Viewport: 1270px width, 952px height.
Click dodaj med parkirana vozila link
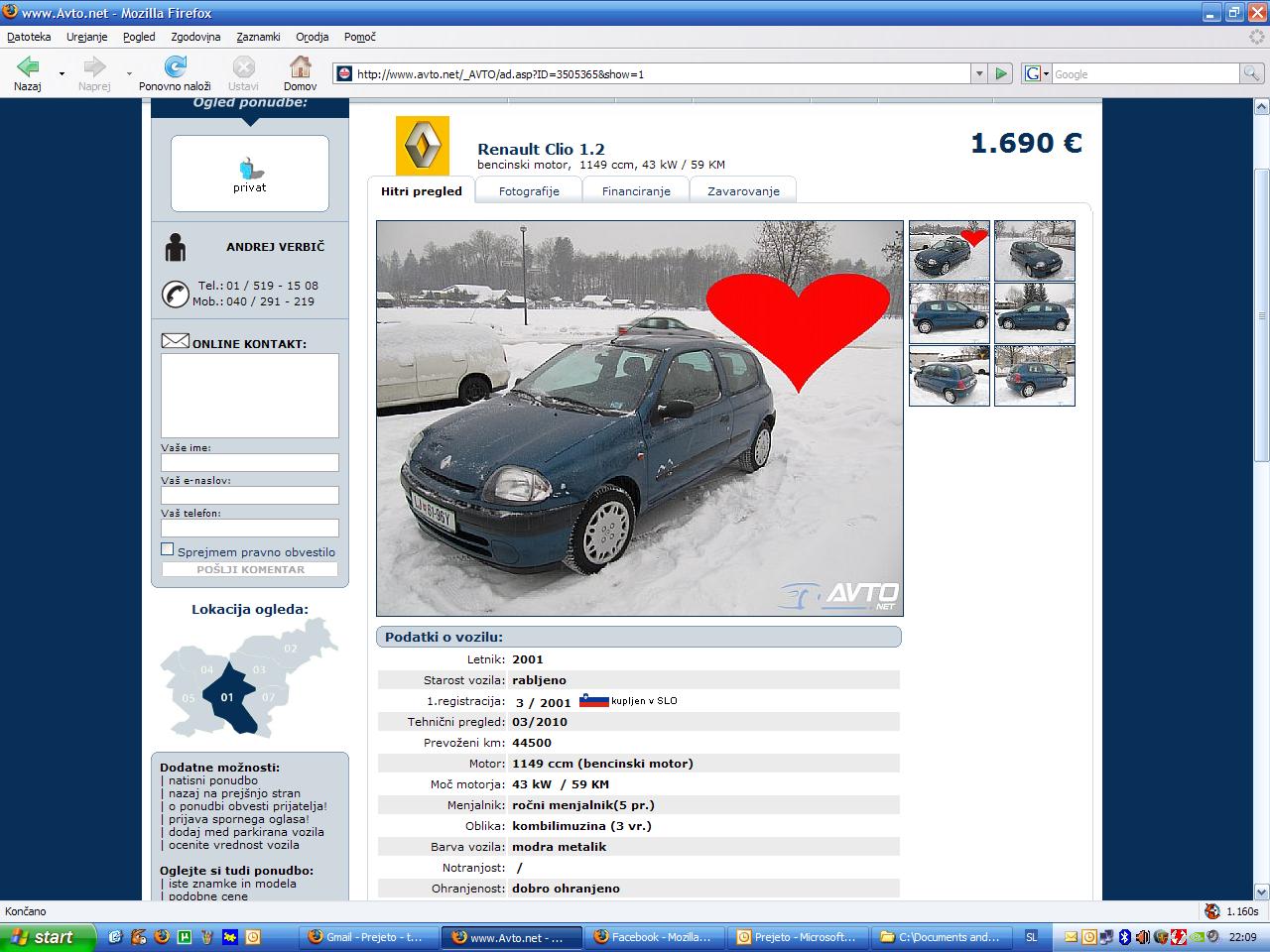tap(246, 832)
